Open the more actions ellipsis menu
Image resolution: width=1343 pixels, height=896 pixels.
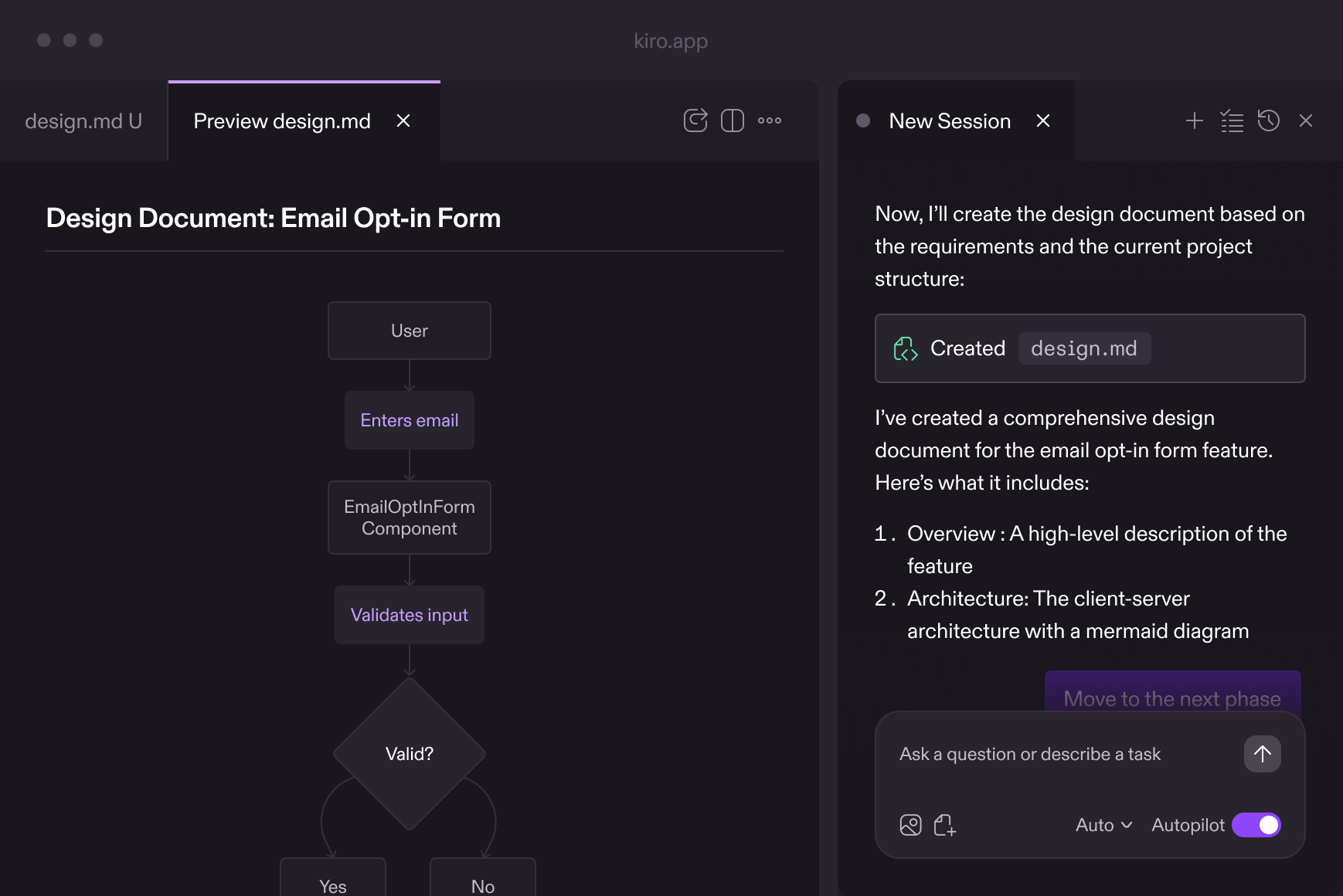coord(769,120)
